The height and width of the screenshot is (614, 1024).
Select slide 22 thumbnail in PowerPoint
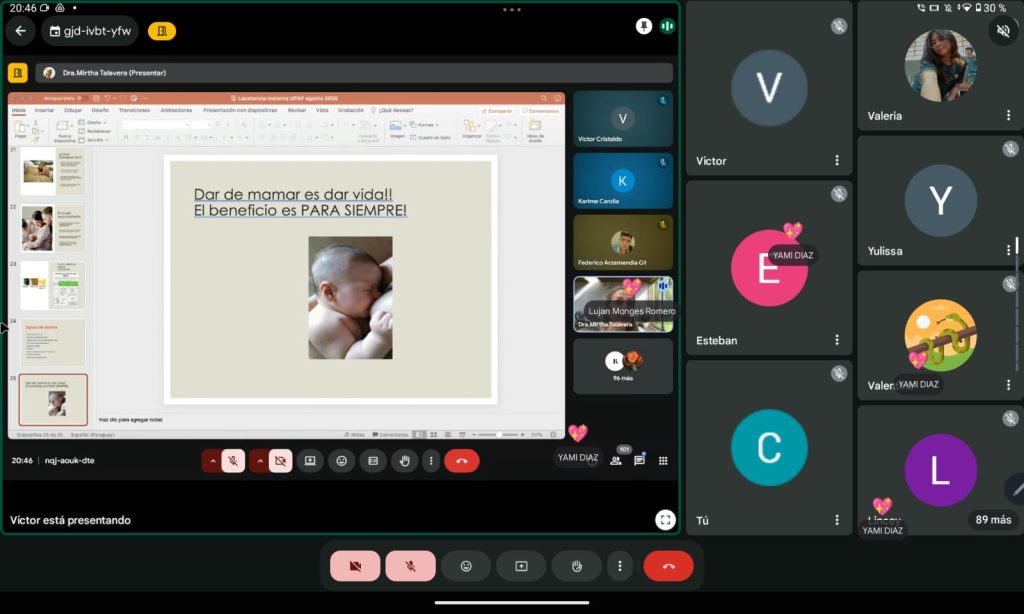tap(52, 228)
